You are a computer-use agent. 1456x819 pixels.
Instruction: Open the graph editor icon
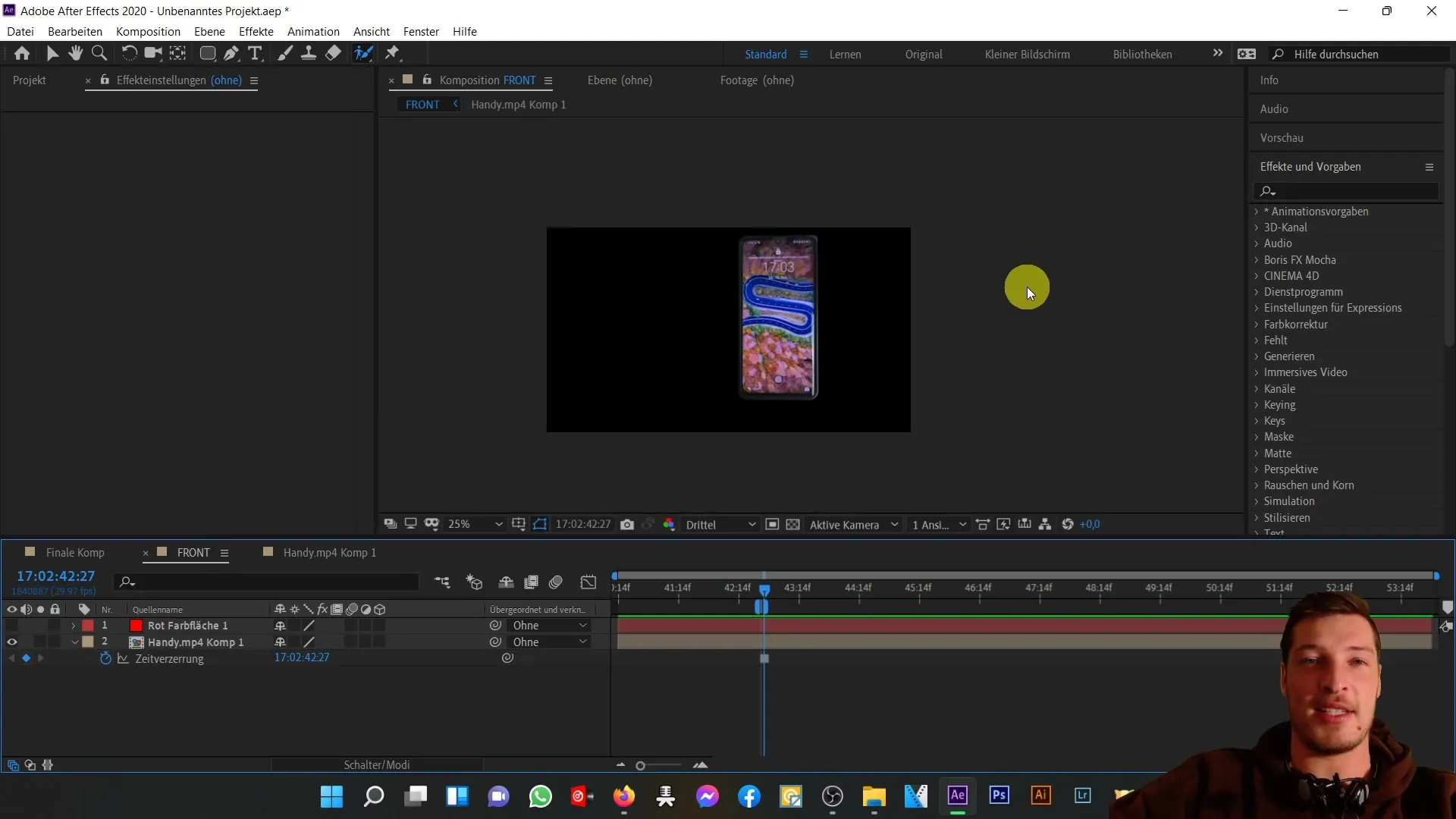coord(588,582)
